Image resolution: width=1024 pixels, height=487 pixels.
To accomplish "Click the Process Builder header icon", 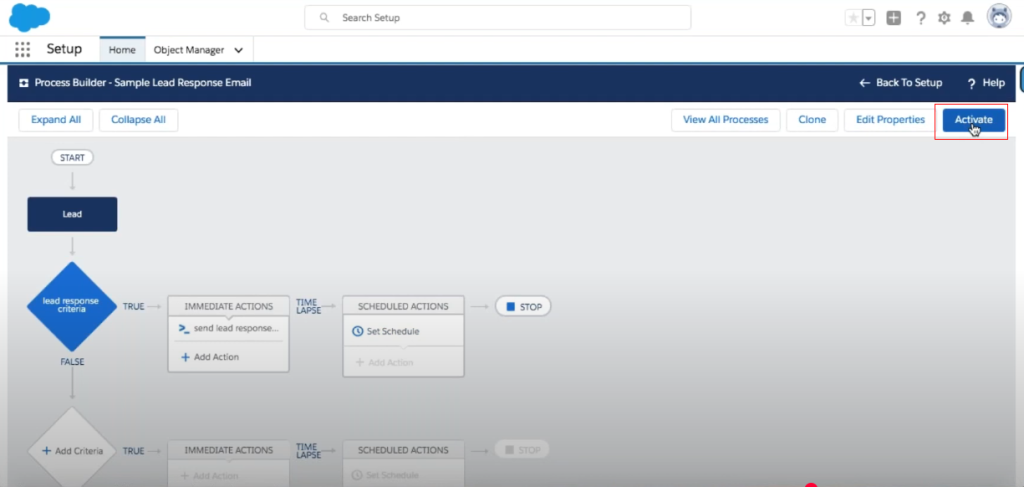I will 24,83.
